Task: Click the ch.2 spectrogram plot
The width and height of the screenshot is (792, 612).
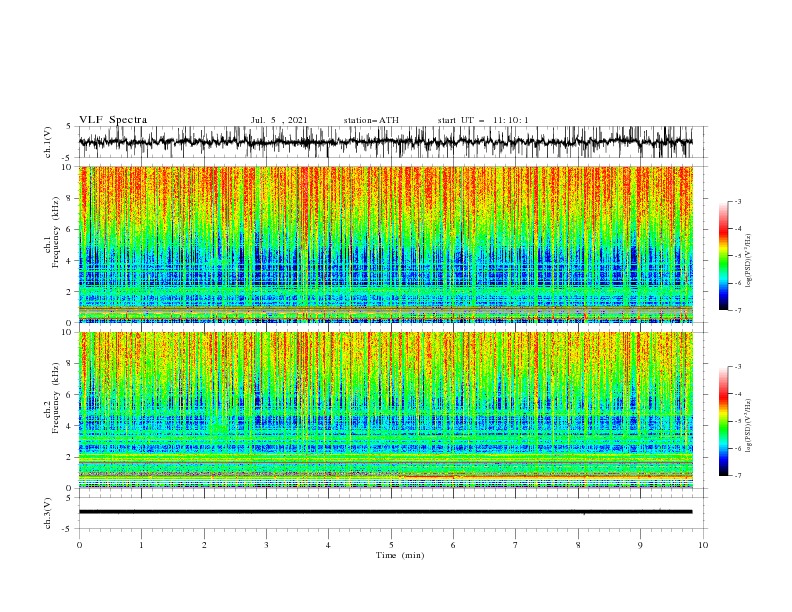Action: [x=386, y=410]
